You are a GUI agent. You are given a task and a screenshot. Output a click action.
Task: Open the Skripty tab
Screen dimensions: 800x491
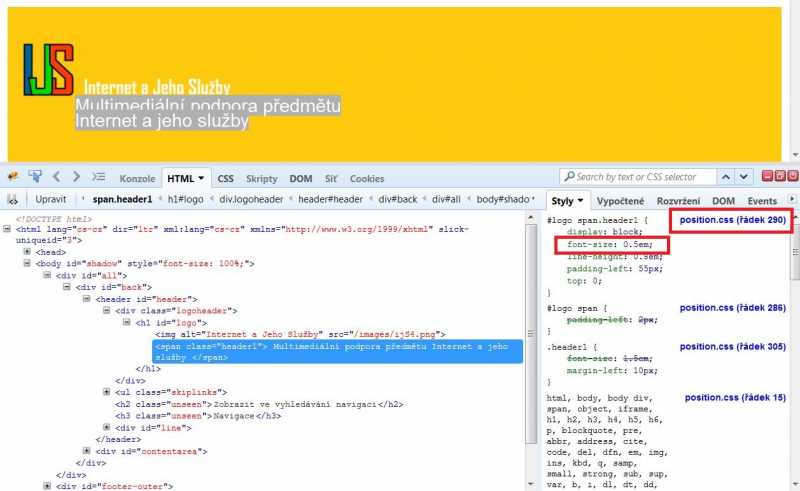point(262,179)
